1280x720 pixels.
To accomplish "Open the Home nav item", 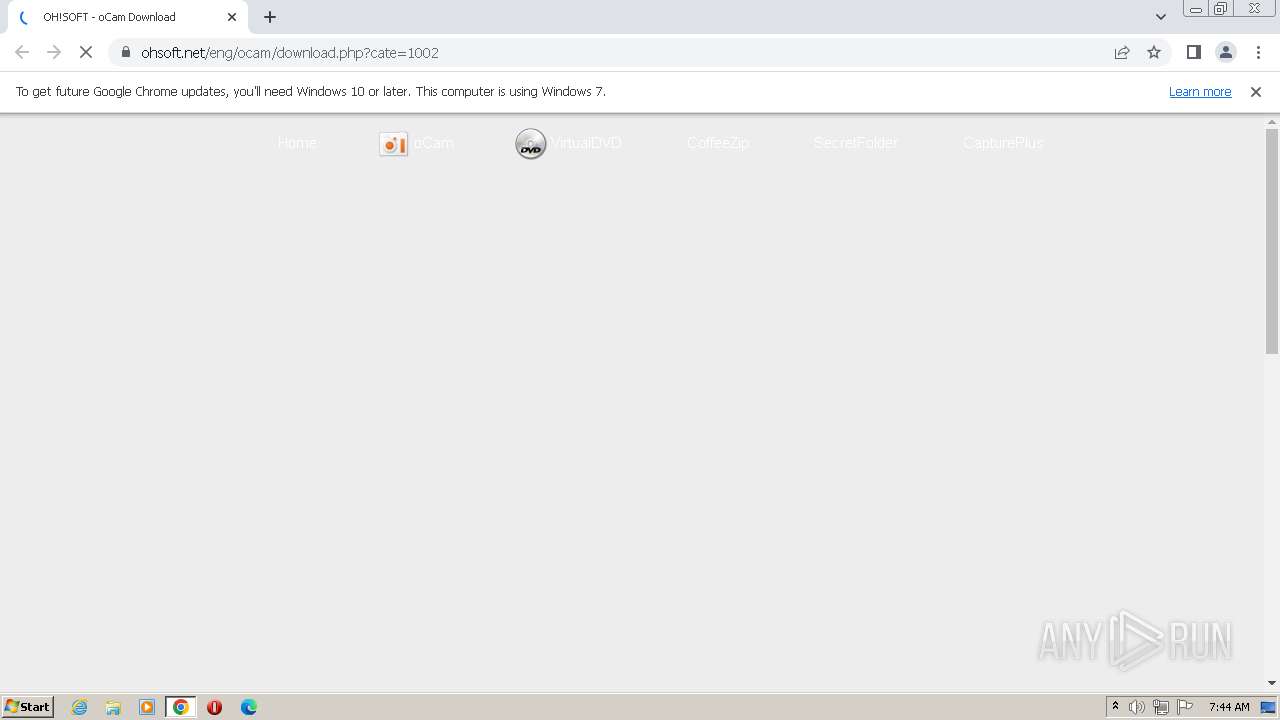I will coord(297,143).
